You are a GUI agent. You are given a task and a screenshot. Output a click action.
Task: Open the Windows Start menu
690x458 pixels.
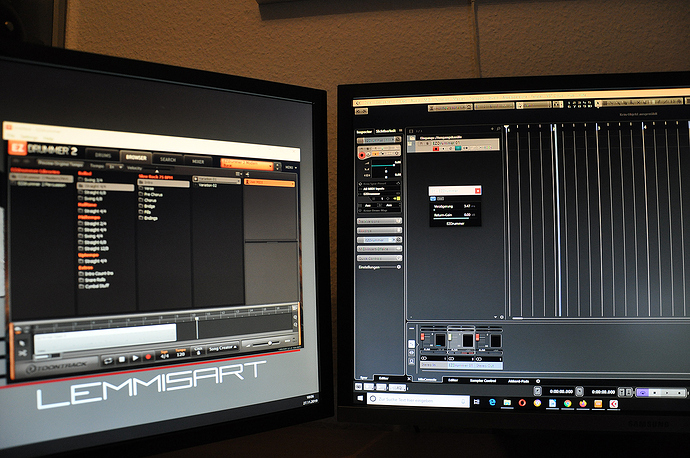pyautogui.click(x=360, y=398)
